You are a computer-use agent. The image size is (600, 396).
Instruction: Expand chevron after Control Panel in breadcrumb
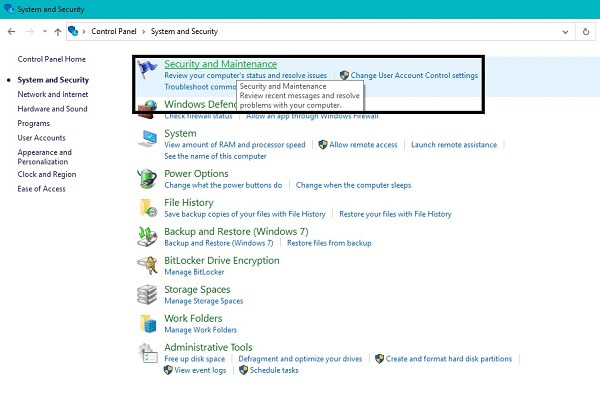144,32
